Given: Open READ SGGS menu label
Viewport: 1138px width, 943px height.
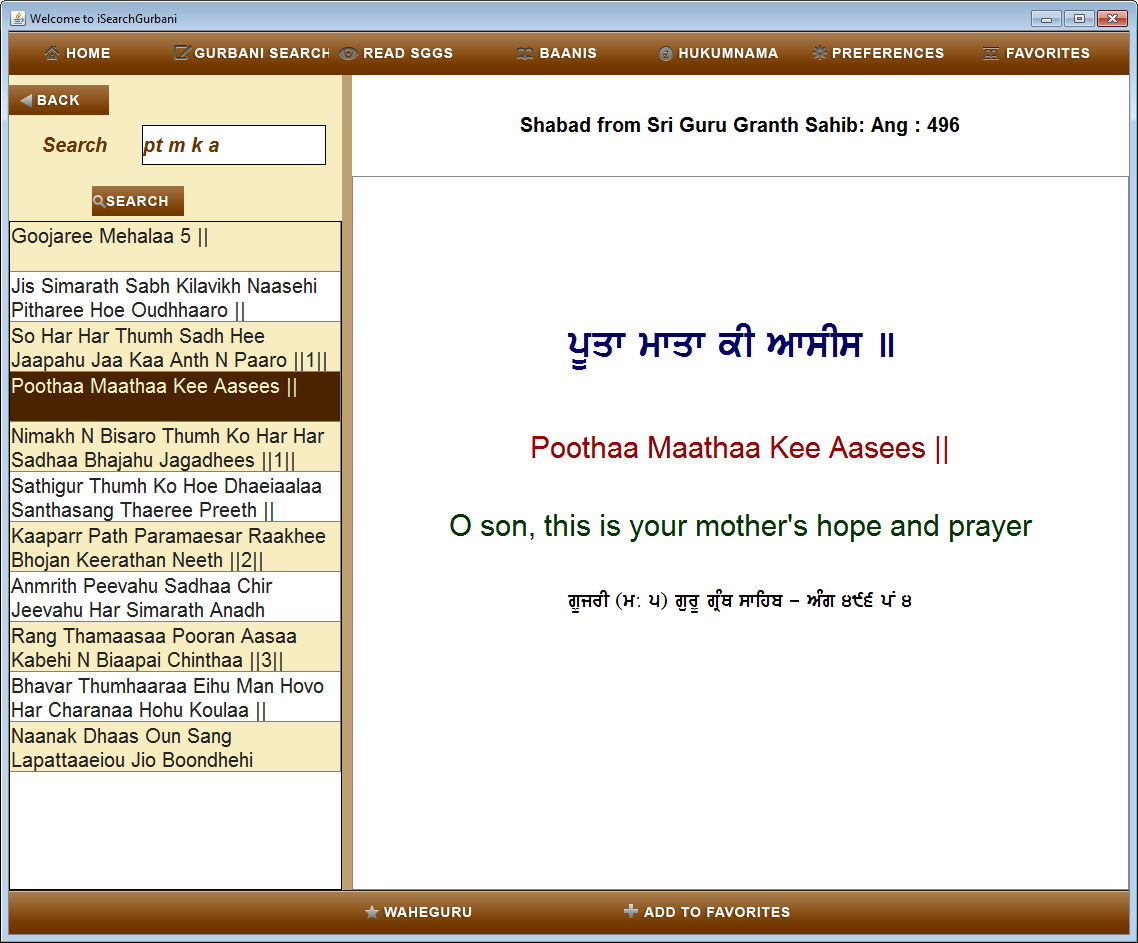Looking at the screenshot, I should click(408, 53).
